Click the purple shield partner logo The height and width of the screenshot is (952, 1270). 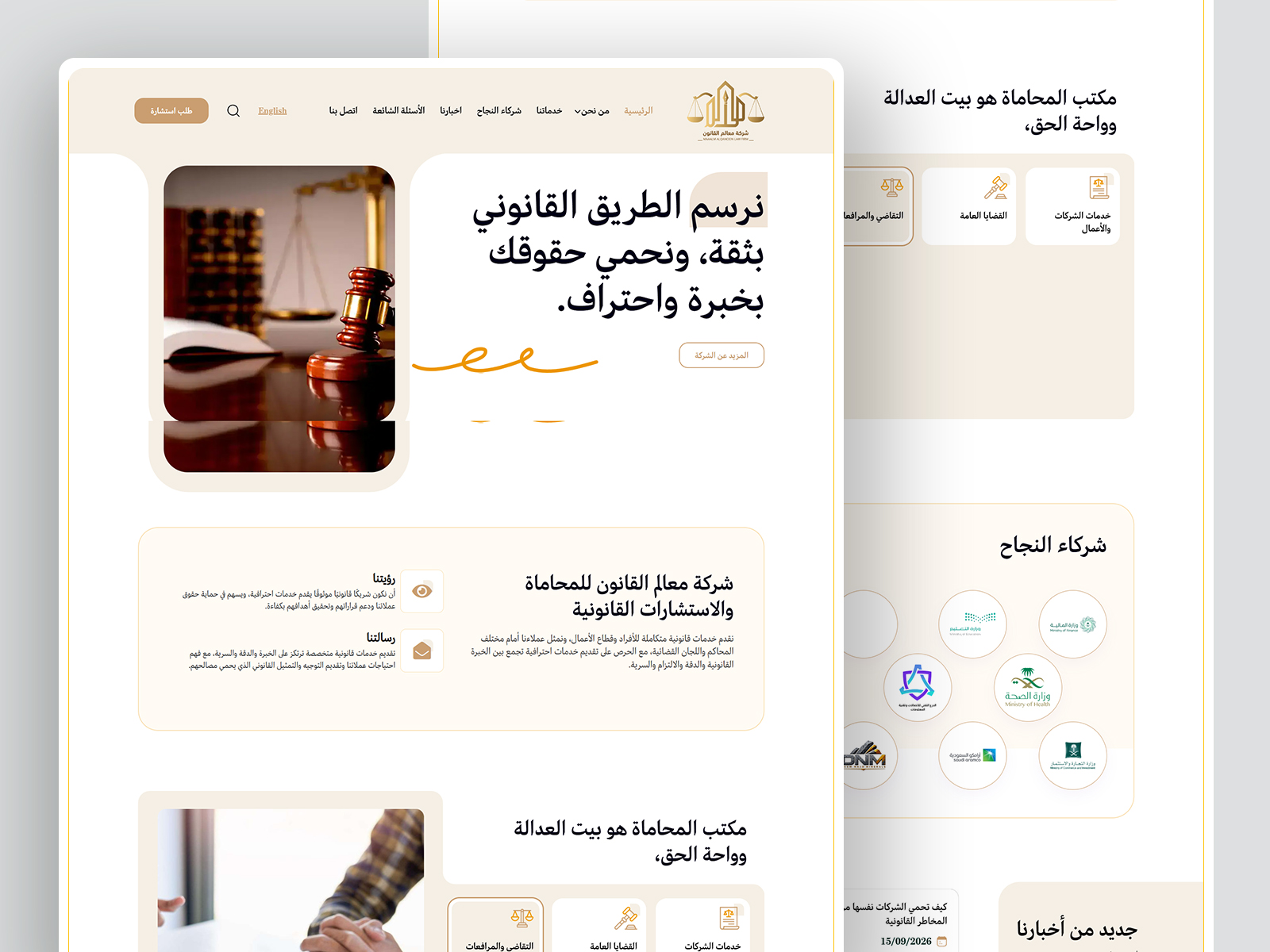pos(918,687)
